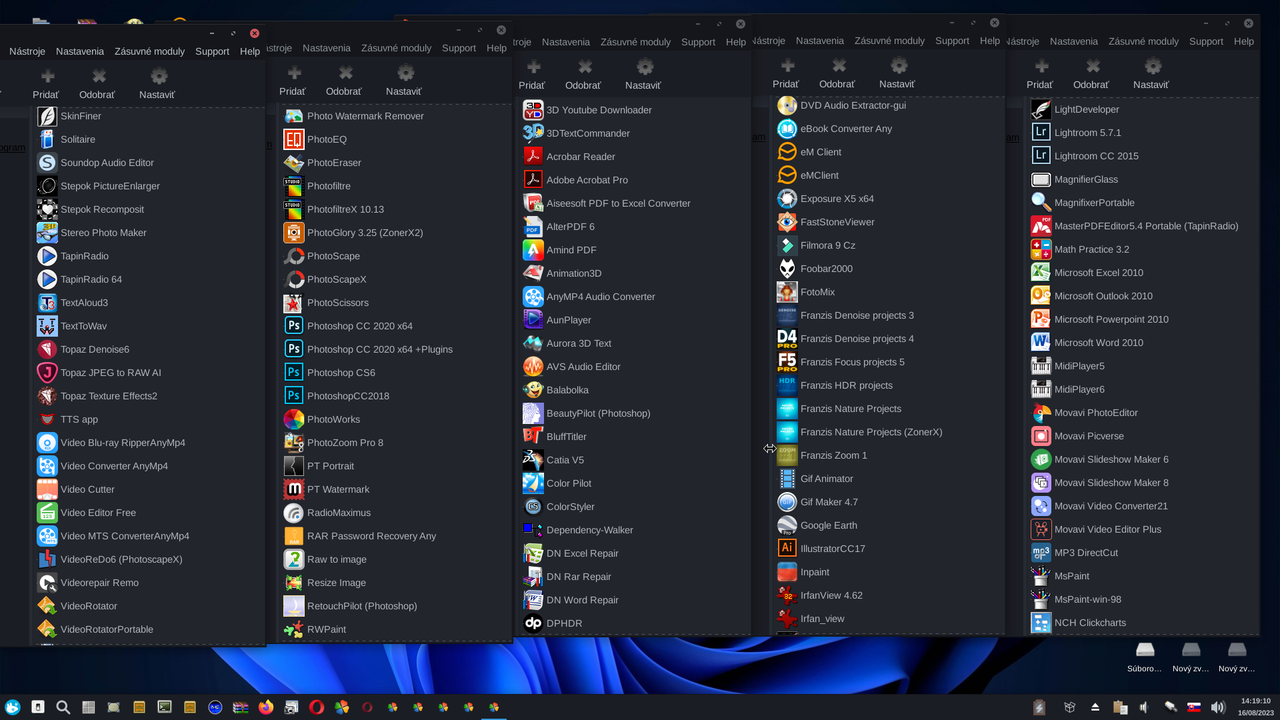Click the PhotoEraser icon
1280x720 pixels.
[x=294, y=162]
